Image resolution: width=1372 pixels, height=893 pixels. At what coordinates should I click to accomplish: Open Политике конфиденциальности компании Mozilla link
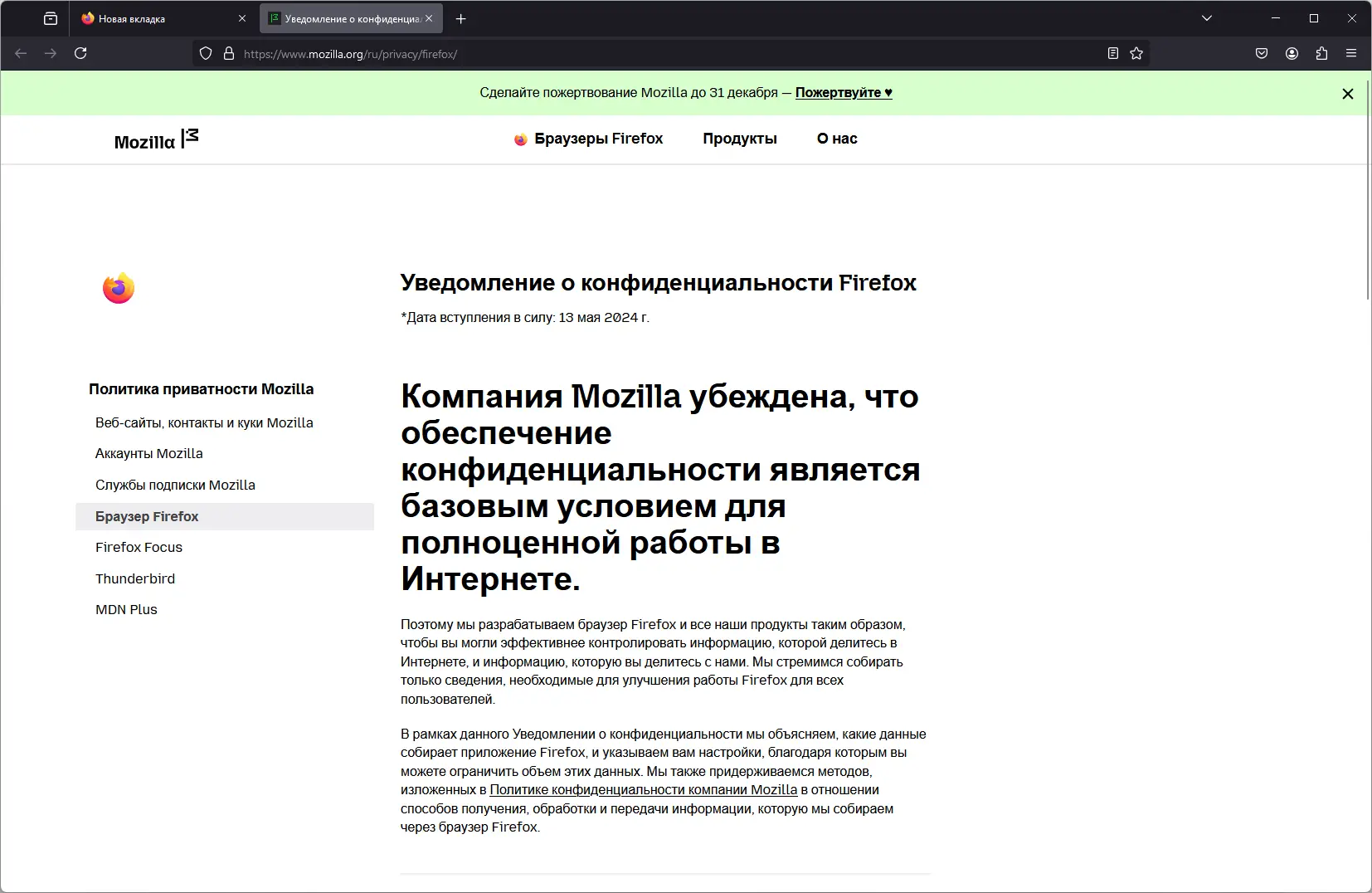tap(644, 789)
